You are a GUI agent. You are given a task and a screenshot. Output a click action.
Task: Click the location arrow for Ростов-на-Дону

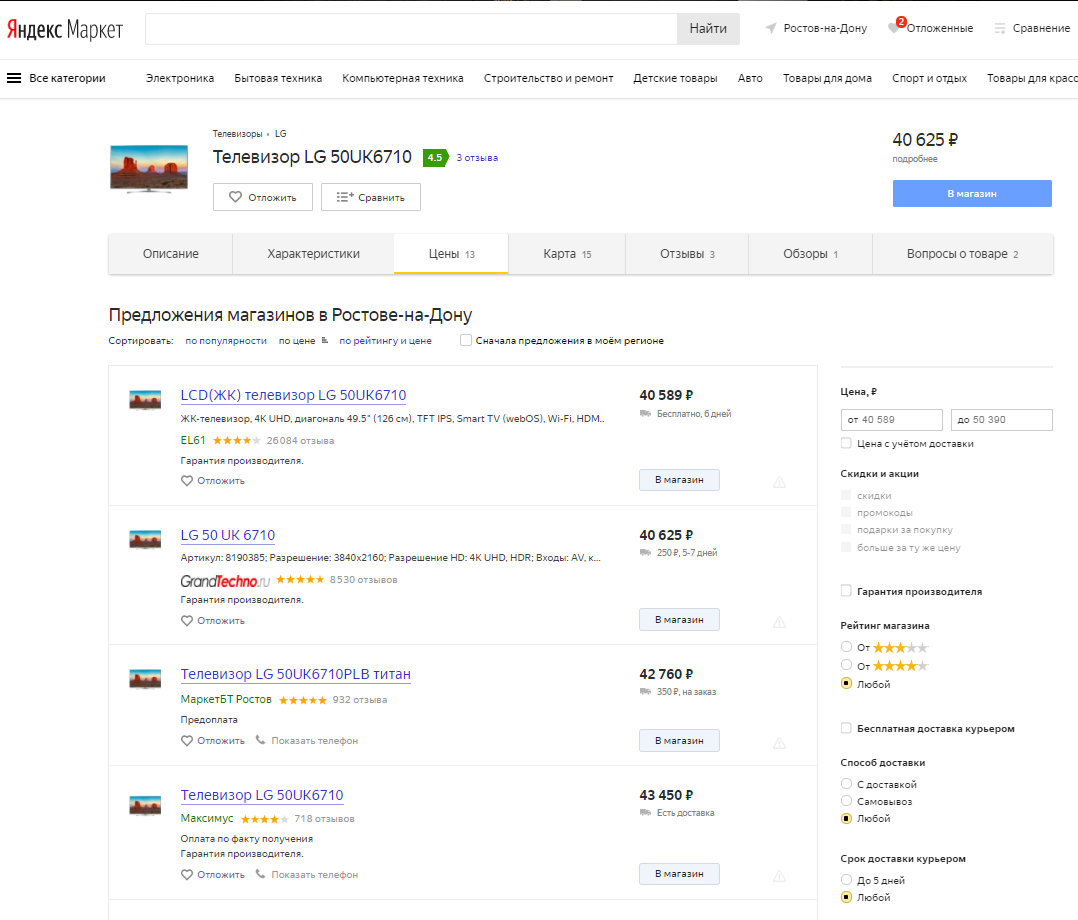(x=771, y=29)
